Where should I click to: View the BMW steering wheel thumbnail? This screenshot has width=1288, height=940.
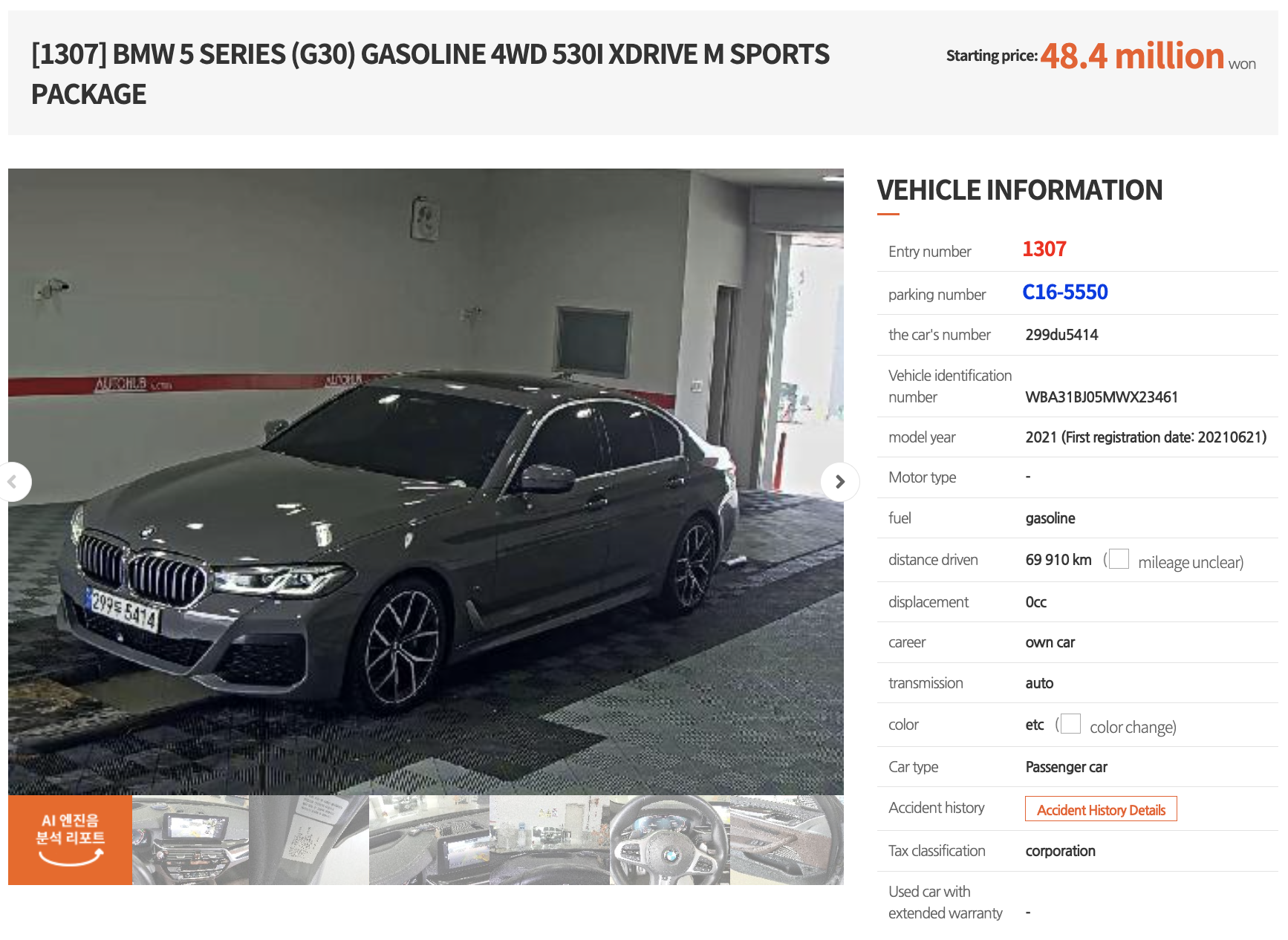pos(670,840)
